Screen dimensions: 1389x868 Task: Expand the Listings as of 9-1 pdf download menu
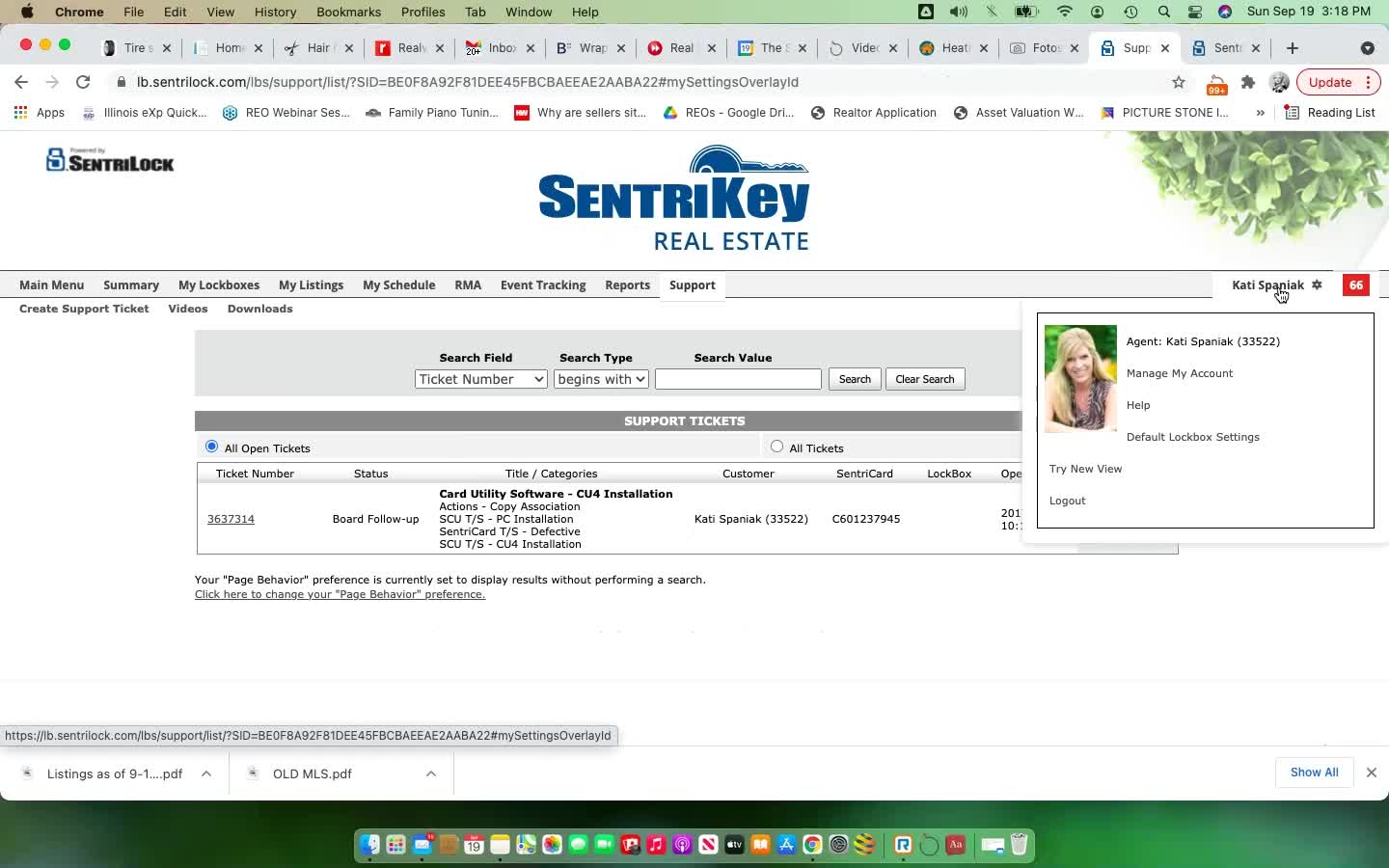tap(206, 773)
